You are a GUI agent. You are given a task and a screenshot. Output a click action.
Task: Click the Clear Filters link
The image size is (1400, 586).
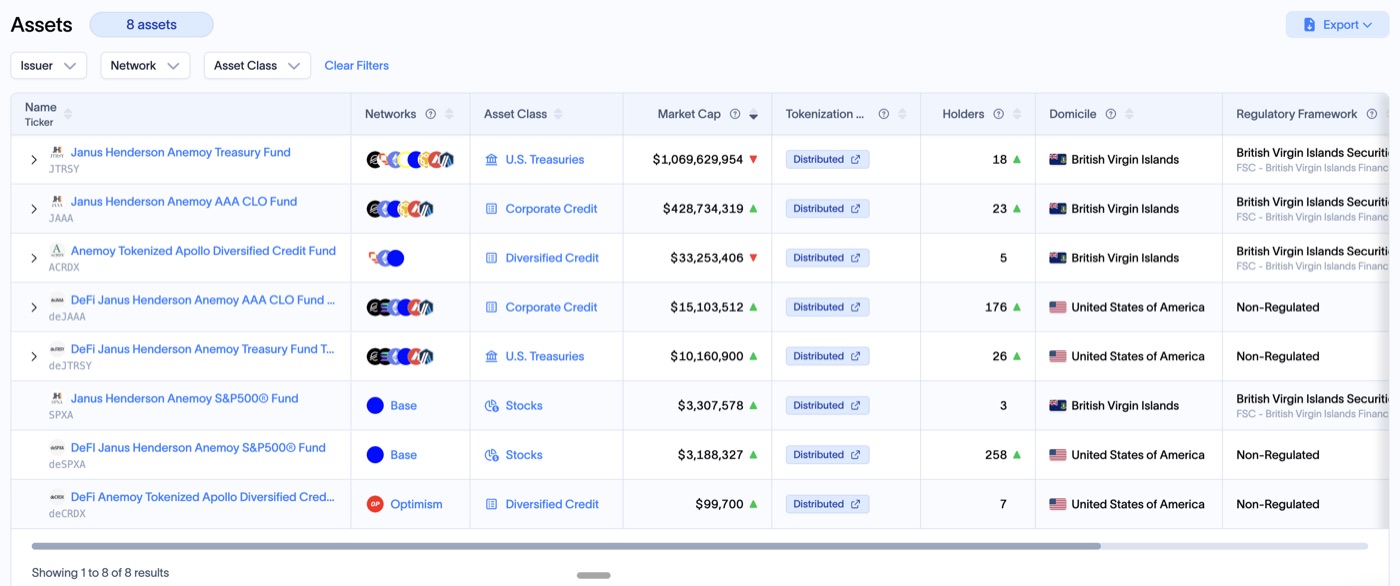(357, 65)
